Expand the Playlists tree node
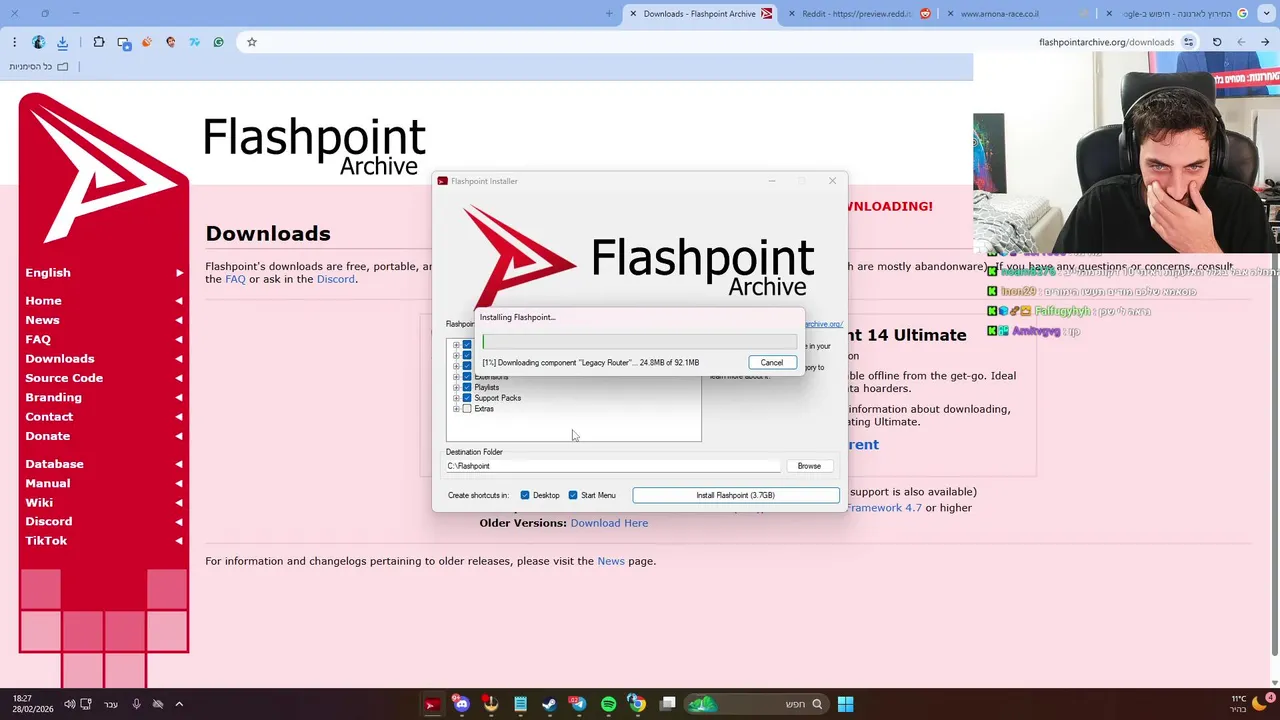The width and height of the screenshot is (1280, 720). click(456, 387)
